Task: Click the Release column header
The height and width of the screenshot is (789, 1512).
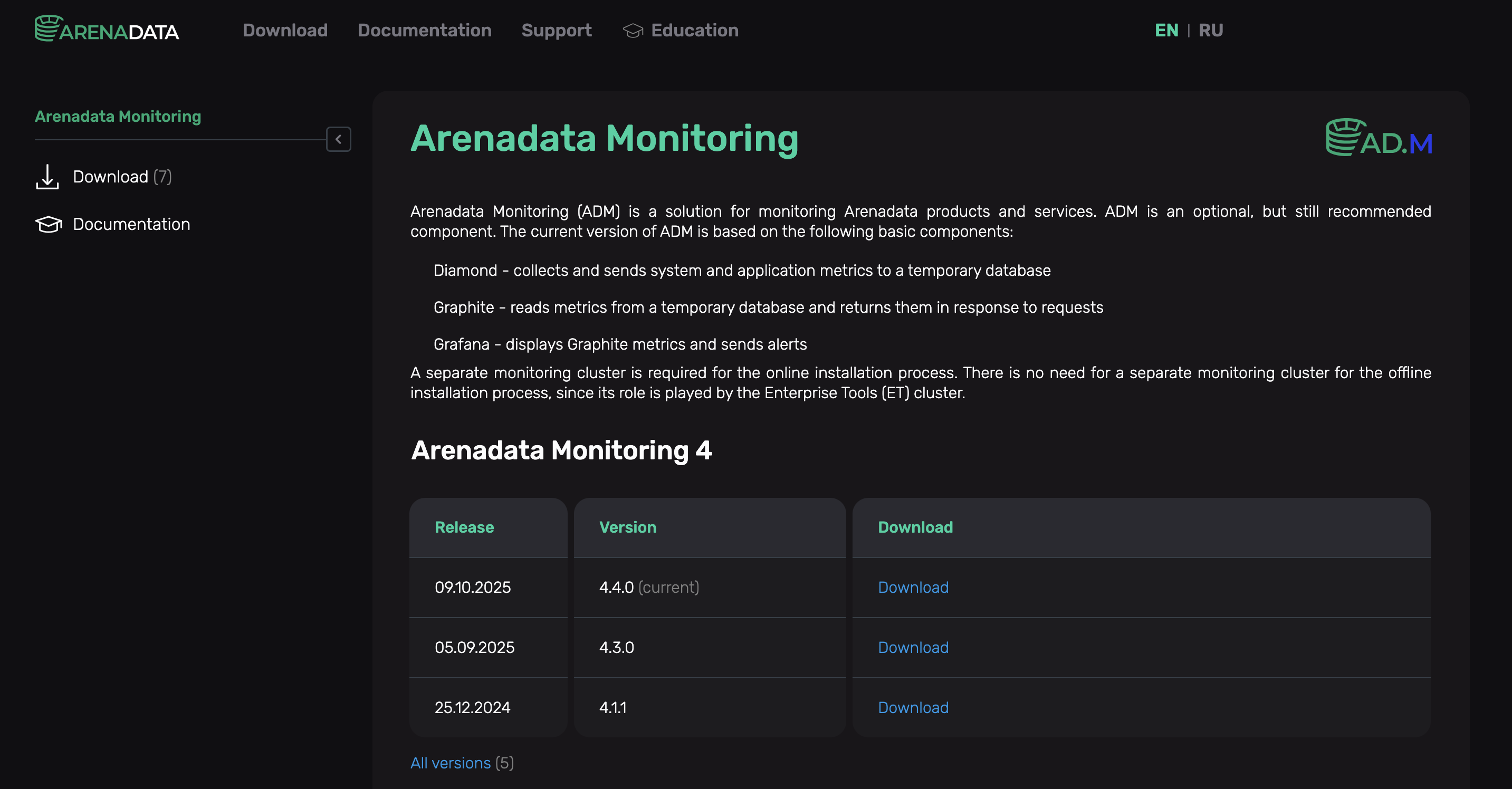Action: [x=464, y=527]
